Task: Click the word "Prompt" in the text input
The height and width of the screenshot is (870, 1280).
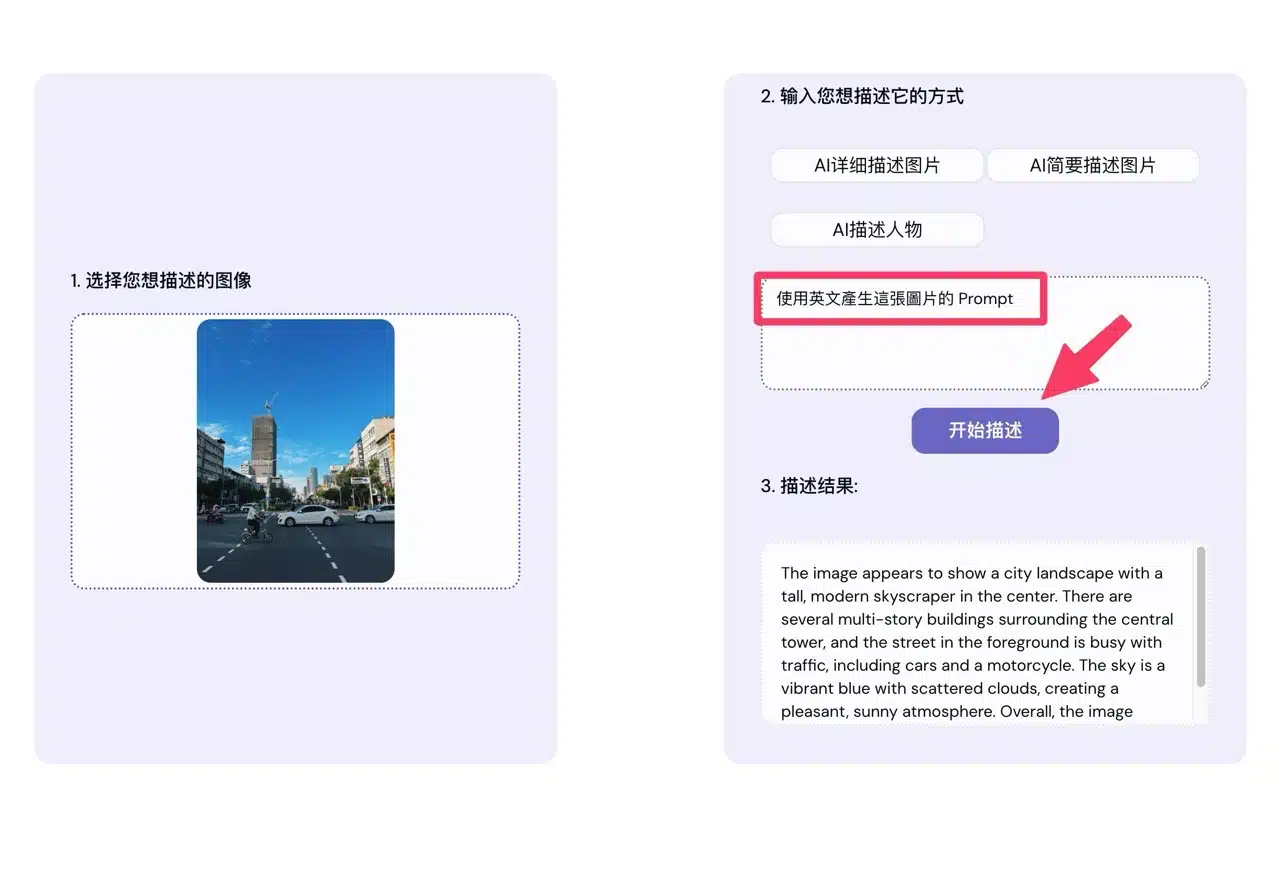Action: point(985,299)
